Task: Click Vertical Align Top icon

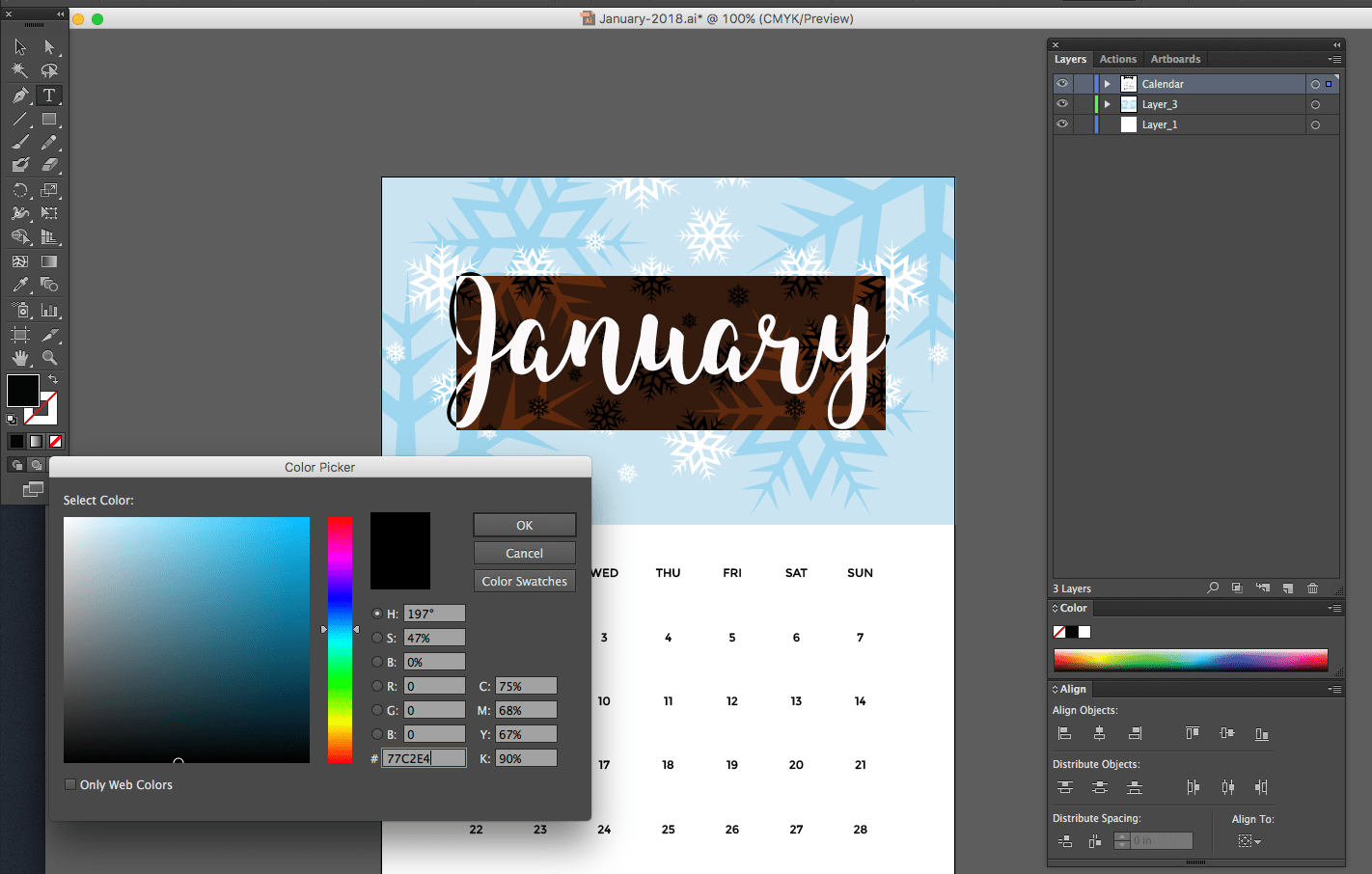Action: (1193, 733)
